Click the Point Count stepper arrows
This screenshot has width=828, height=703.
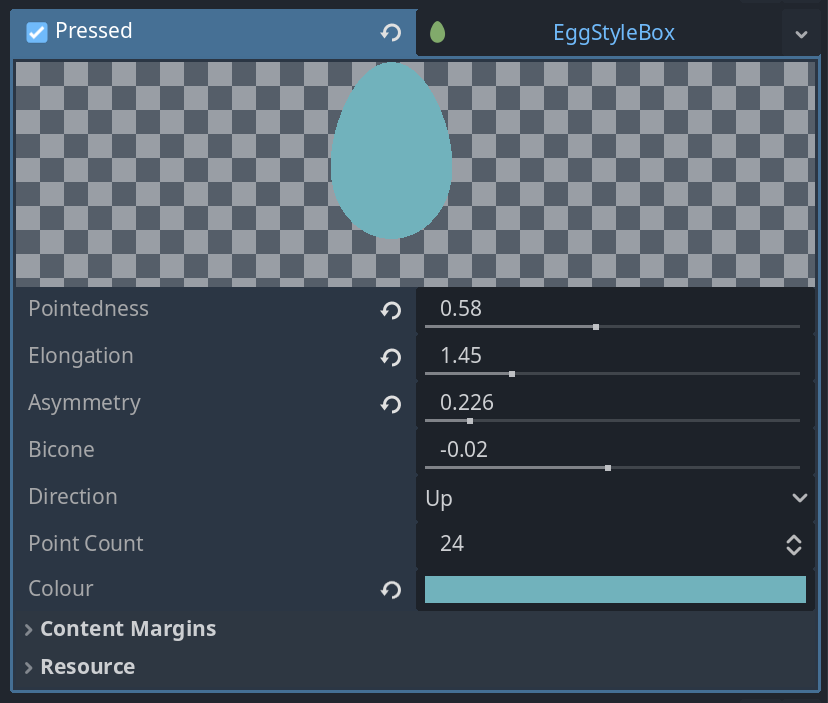pos(794,544)
